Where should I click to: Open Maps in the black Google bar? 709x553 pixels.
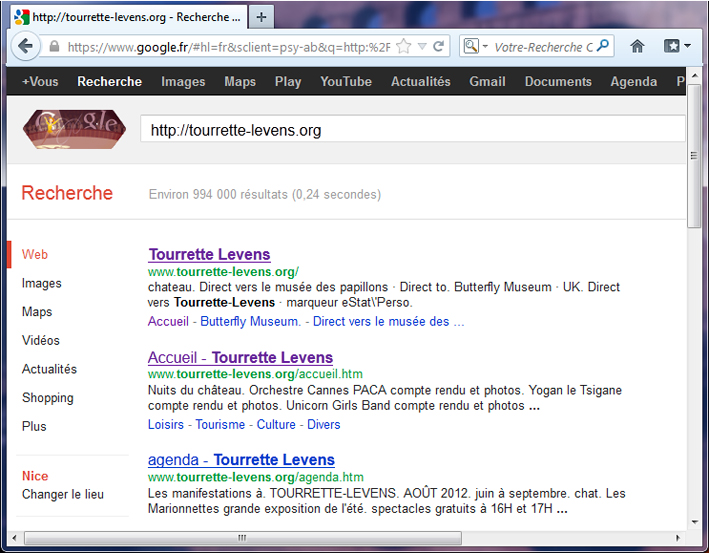(240, 82)
